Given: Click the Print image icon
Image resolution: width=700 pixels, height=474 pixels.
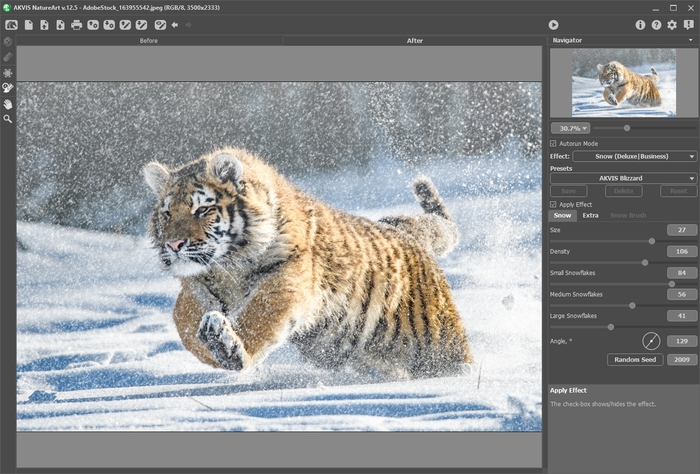Looking at the screenshot, I should pyautogui.click(x=77, y=24).
